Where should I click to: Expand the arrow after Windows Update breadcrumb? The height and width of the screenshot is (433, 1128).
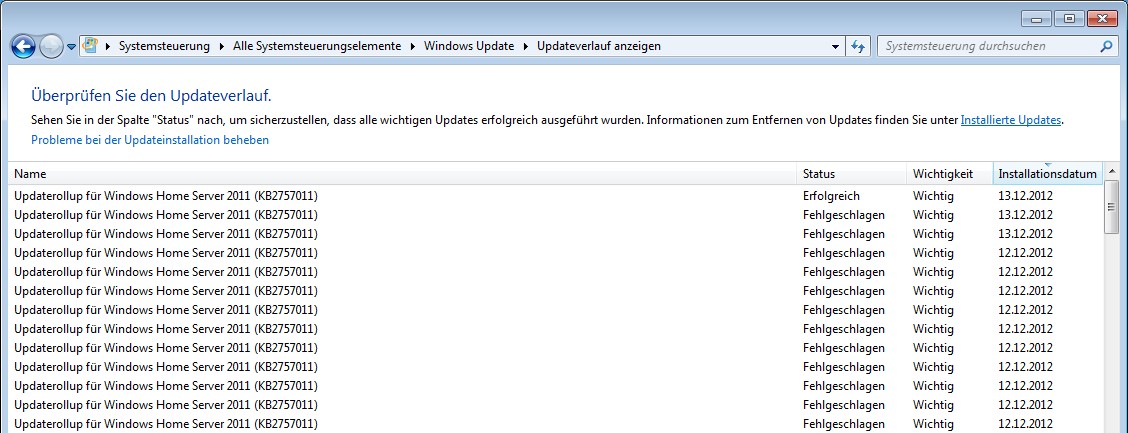(526, 46)
